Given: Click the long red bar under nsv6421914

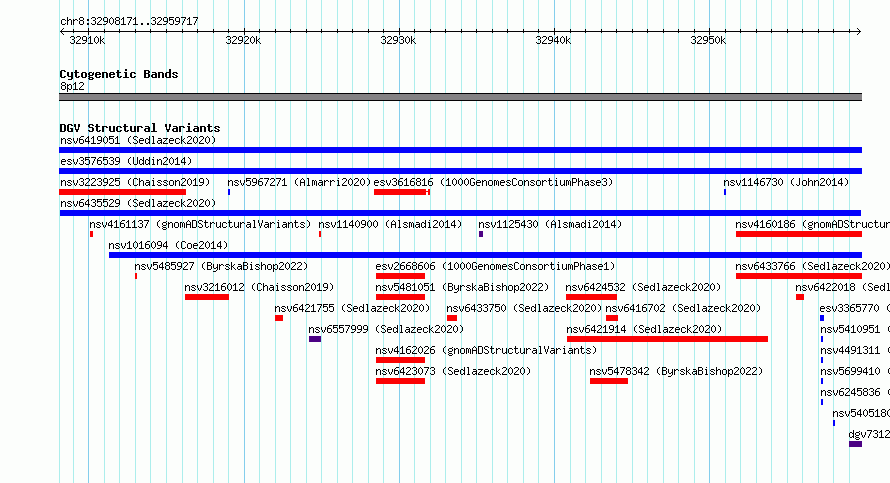Looking at the screenshot, I should 668,339.
